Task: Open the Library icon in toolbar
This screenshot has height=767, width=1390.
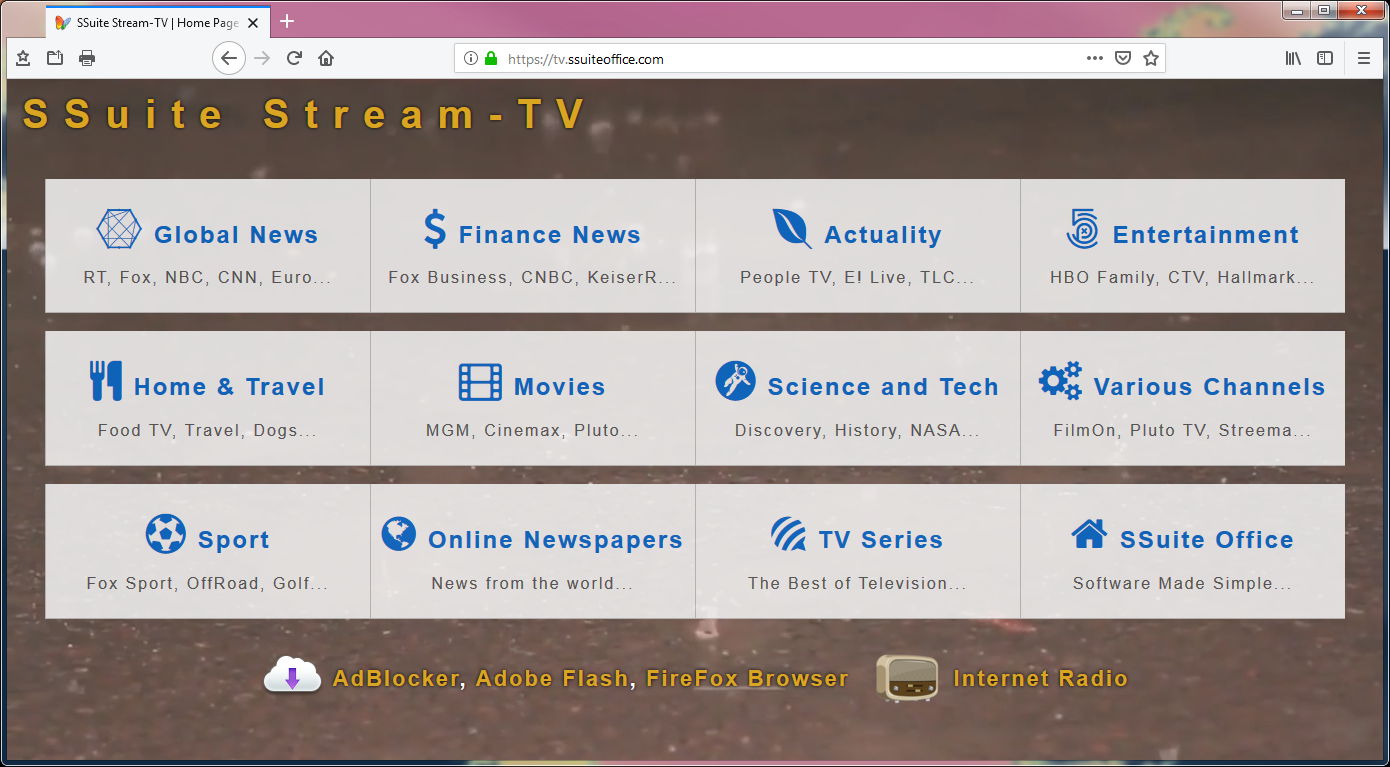Action: (1293, 58)
